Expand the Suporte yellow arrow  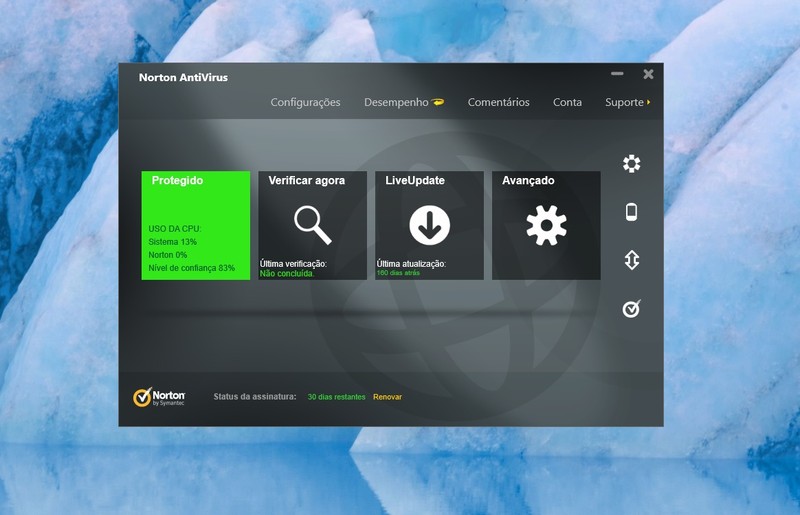coord(648,103)
